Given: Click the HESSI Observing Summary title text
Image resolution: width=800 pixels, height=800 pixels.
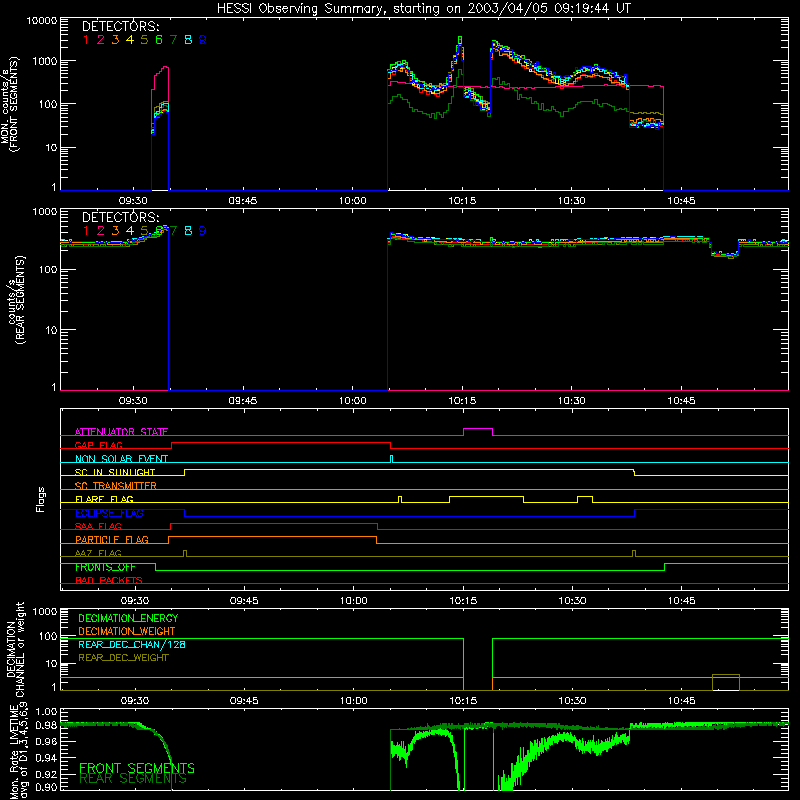Looking at the screenshot, I should pos(424,8).
